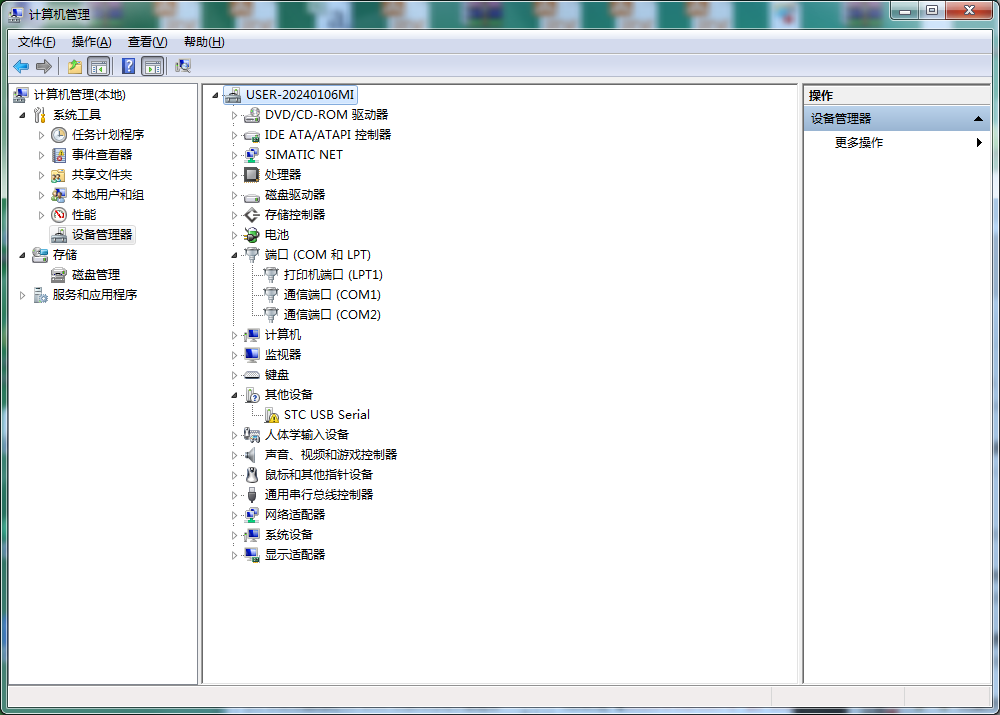Screen dimensions: 1000x715
Task: Click the 任务计划程序 clock icon
Action: 59,135
